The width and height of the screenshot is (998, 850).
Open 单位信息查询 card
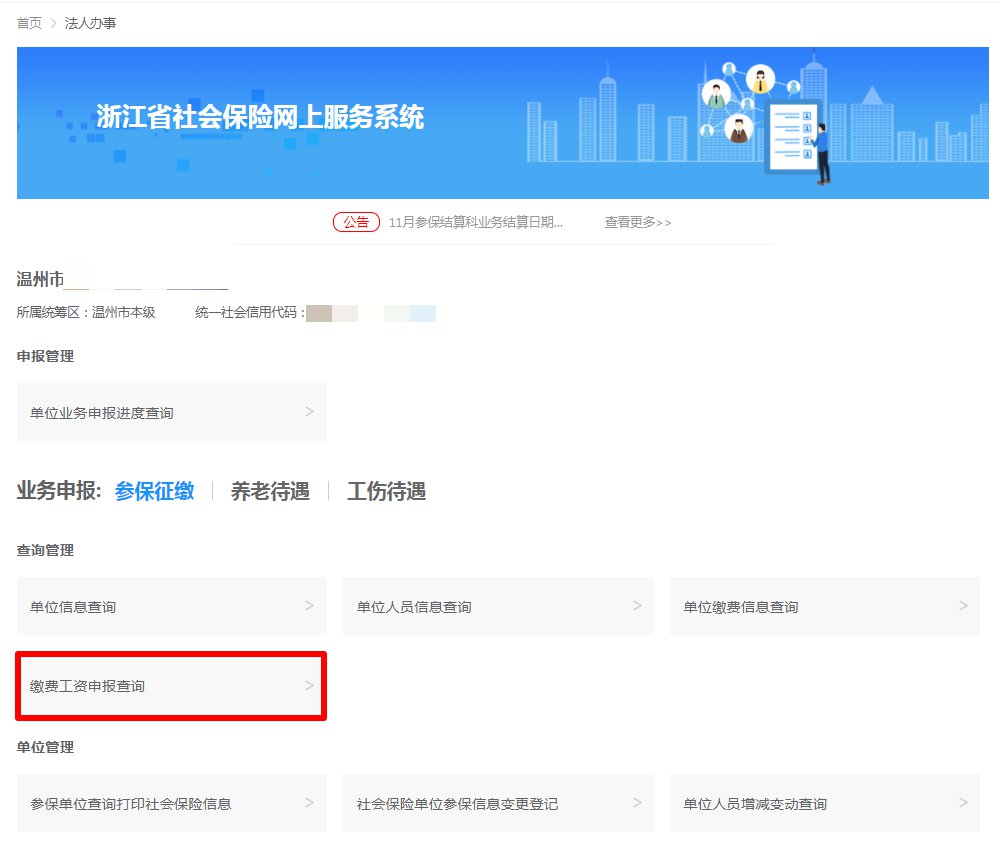(x=73, y=606)
